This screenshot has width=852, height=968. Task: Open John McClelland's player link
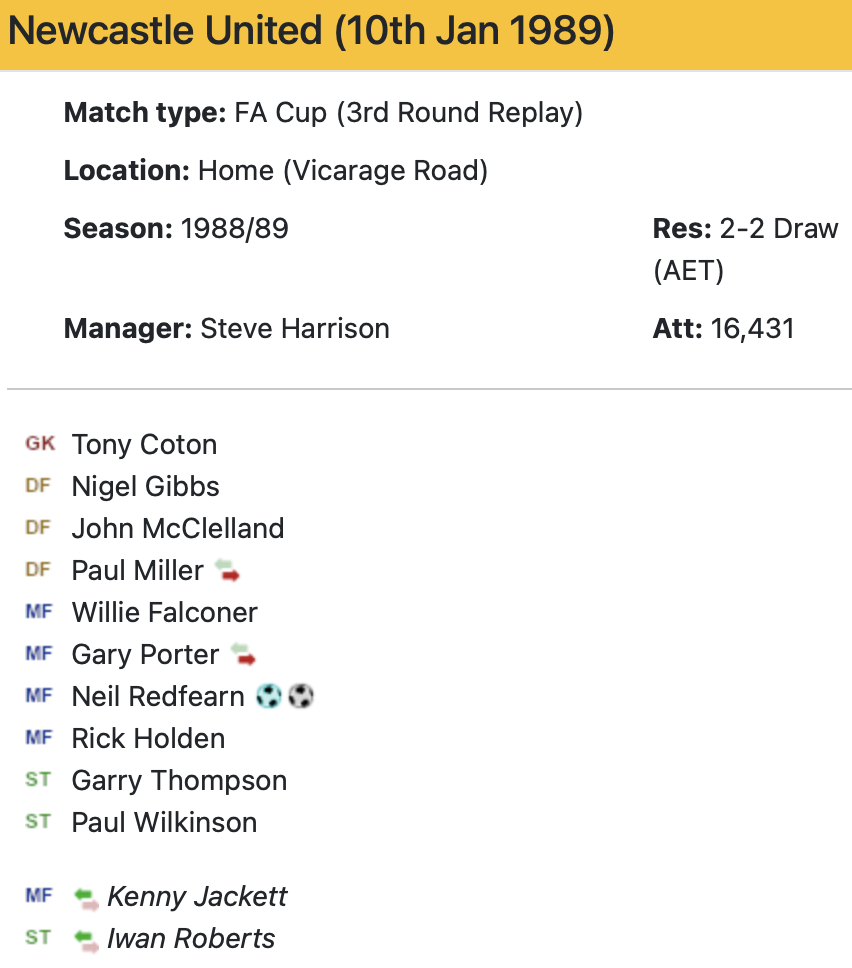(178, 529)
